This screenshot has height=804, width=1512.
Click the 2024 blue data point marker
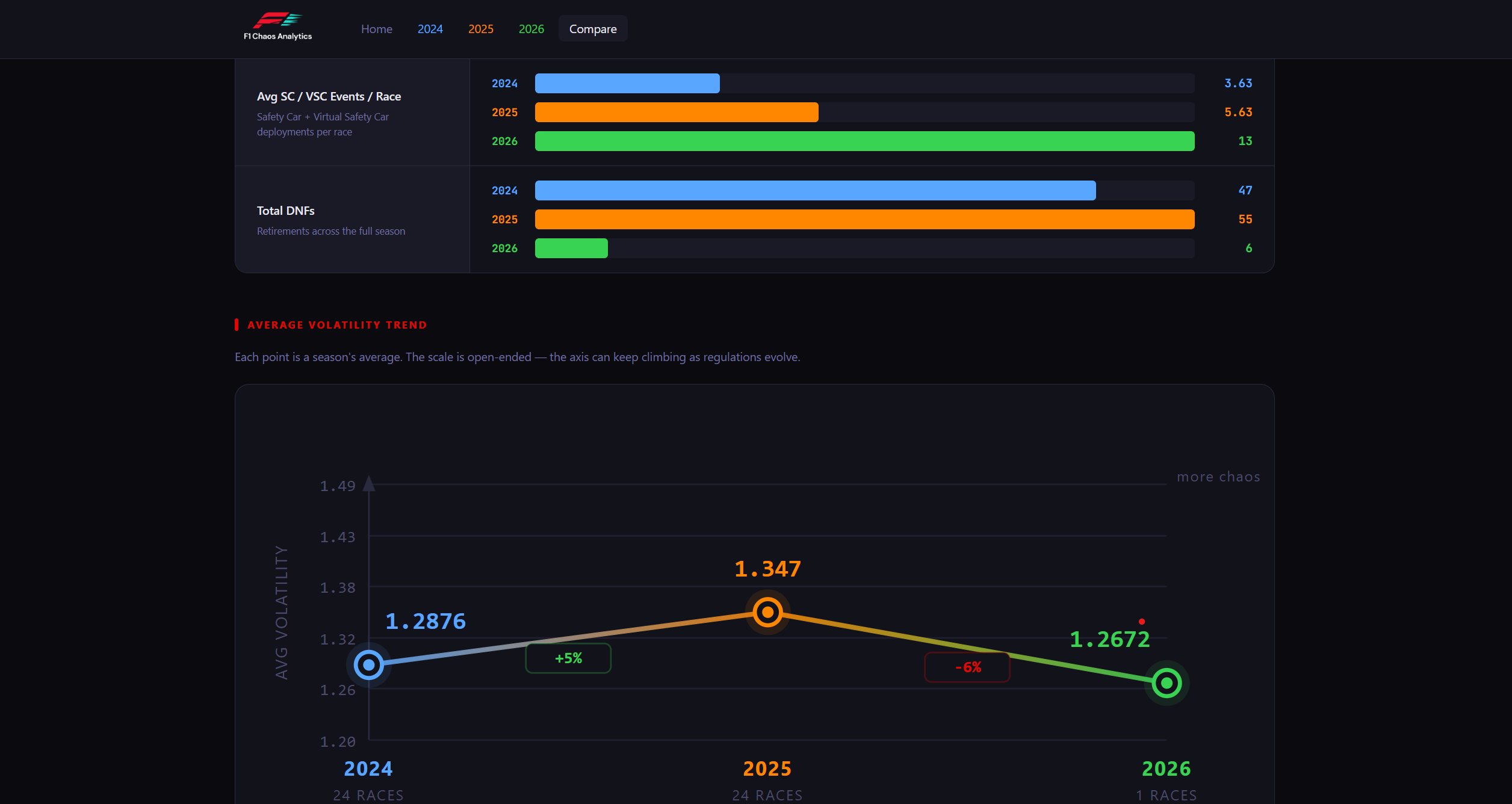(368, 665)
